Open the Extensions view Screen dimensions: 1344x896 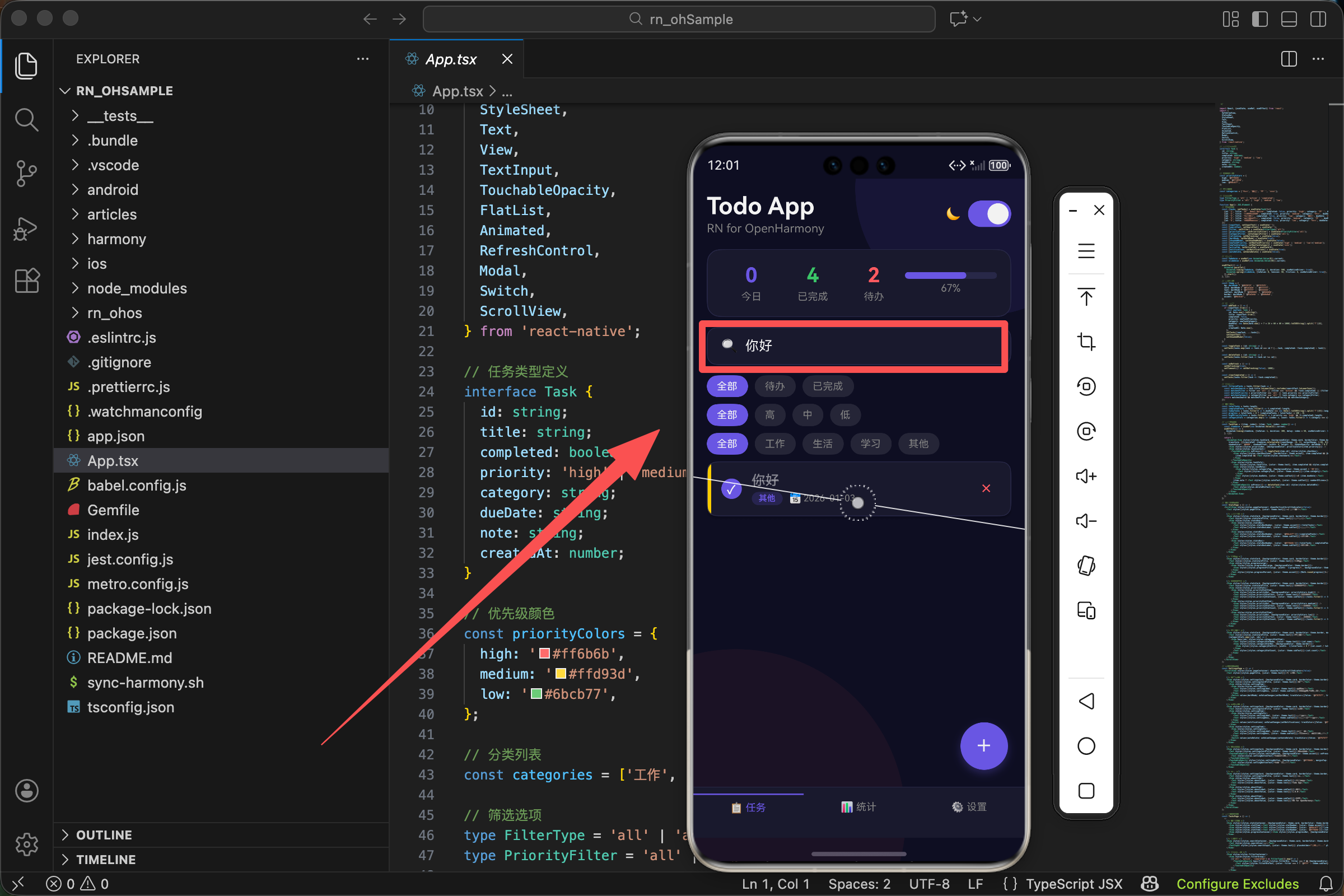[26, 281]
